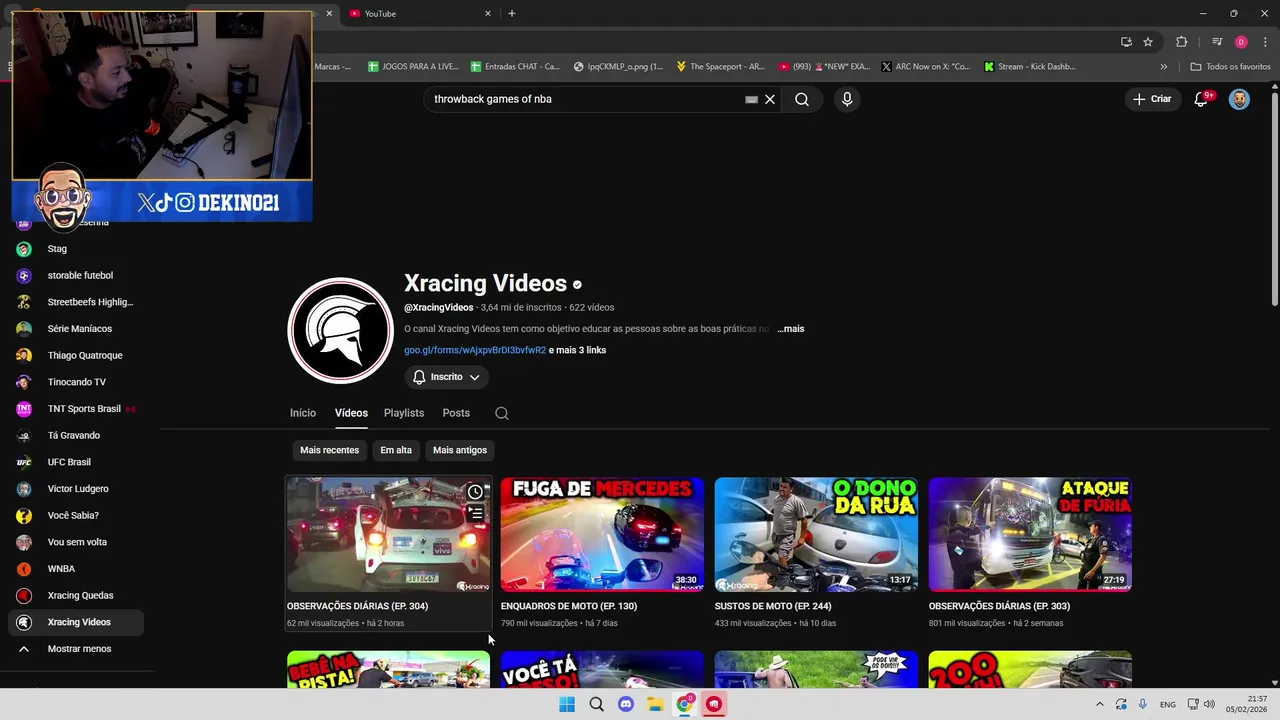1280x720 pixels.
Task: Open the OBSERVAÇÕES DIÁRIAS (EP. 304) title
Action: (x=357, y=606)
